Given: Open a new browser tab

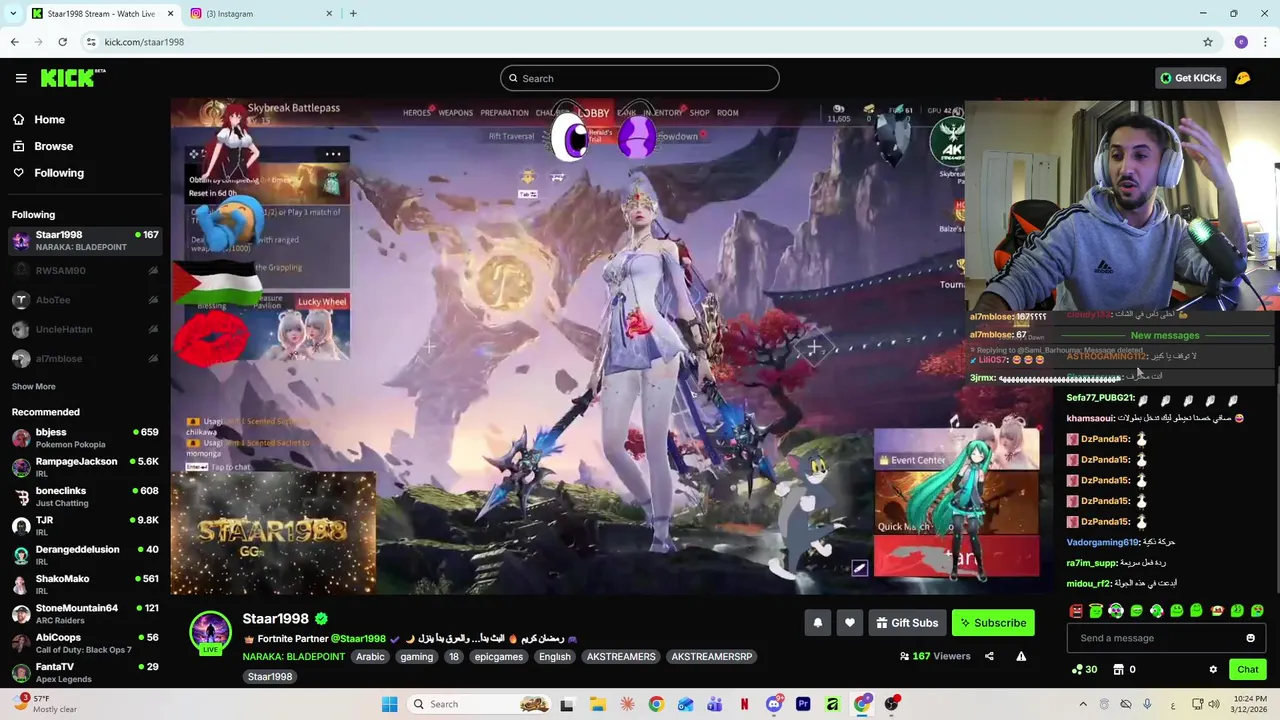Looking at the screenshot, I should pos(353,14).
